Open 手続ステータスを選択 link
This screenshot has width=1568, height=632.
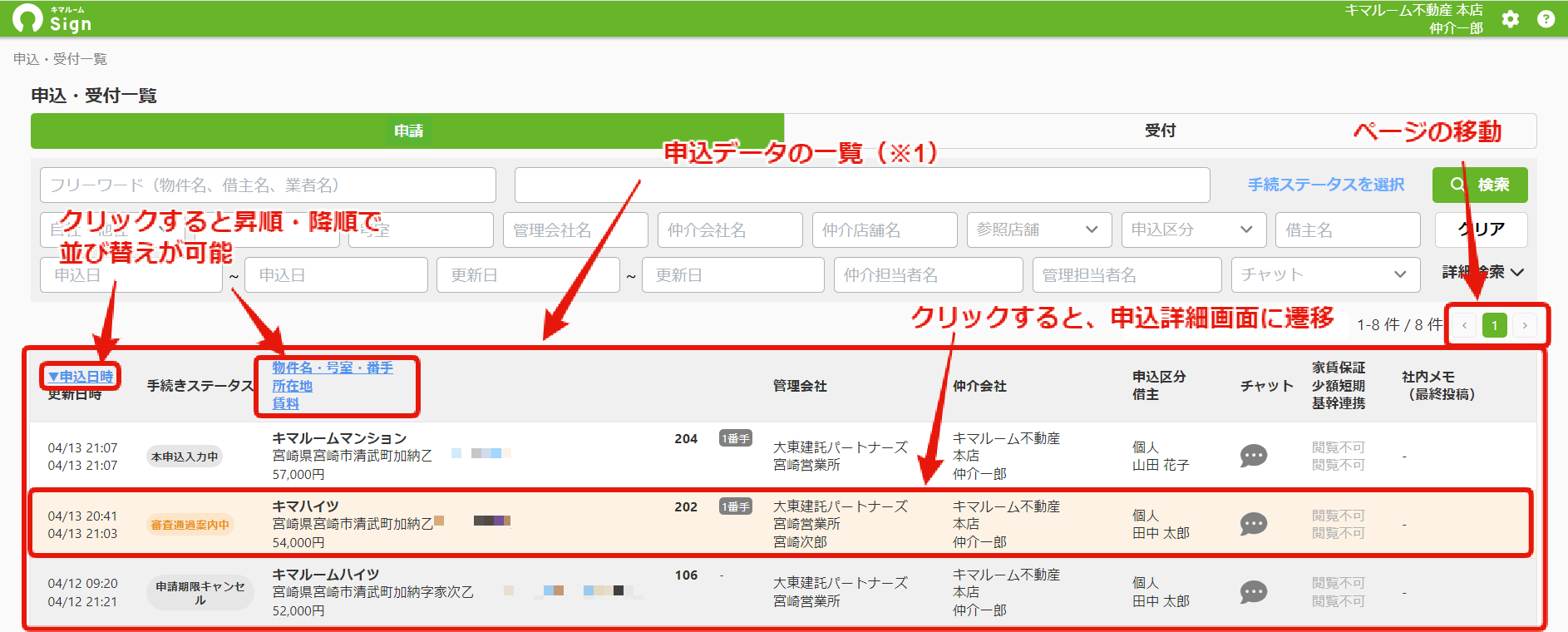click(x=1325, y=185)
